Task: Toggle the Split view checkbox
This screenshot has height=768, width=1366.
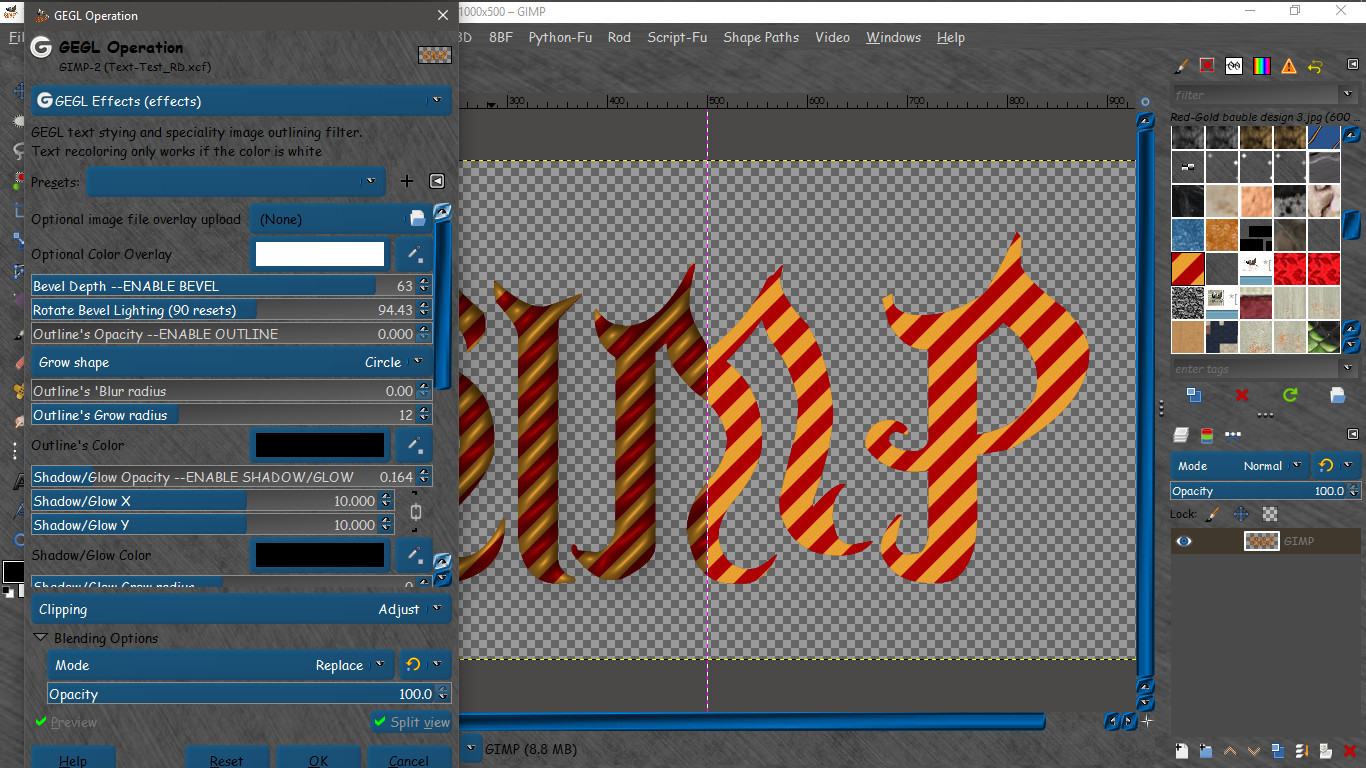Action: [411, 722]
